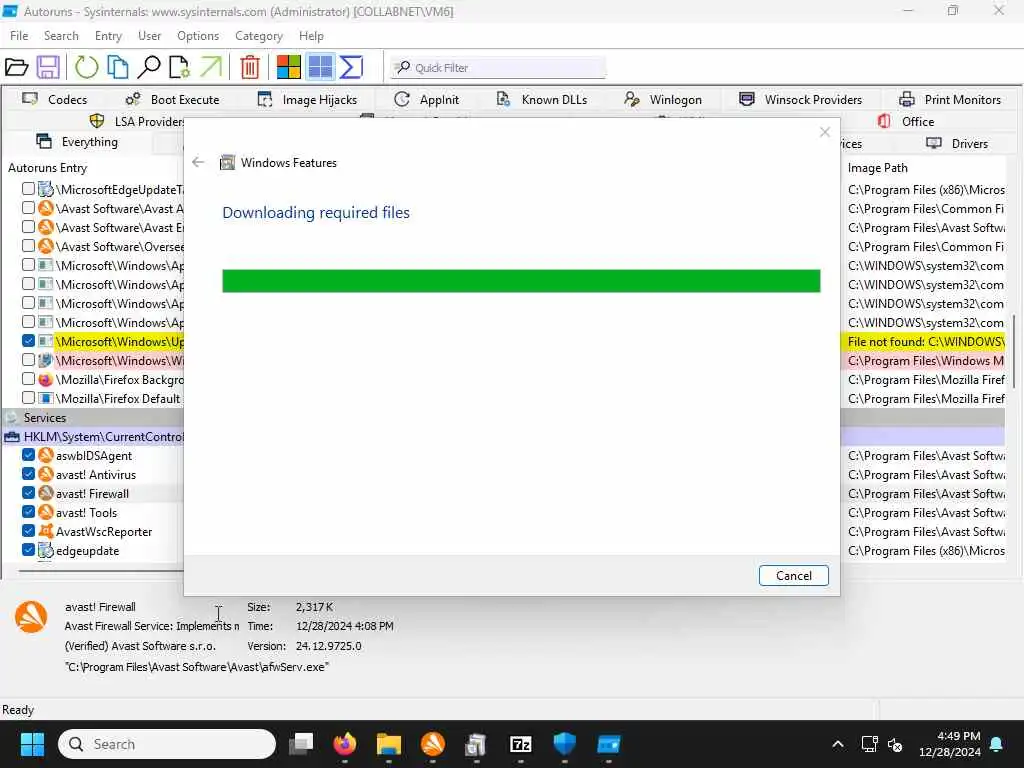1024x768 pixels.
Task: Click the Open file toolbar icon
Action: pyautogui.click(x=16, y=67)
